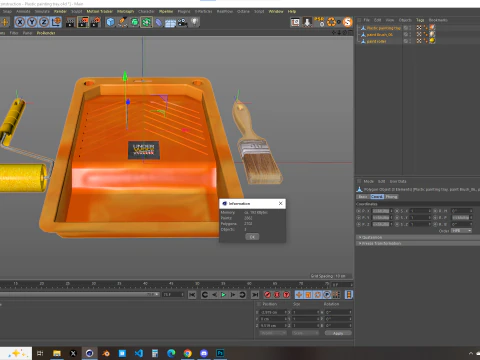Open the Window menu
This screenshot has height=360, width=480.
click(276, 11)
